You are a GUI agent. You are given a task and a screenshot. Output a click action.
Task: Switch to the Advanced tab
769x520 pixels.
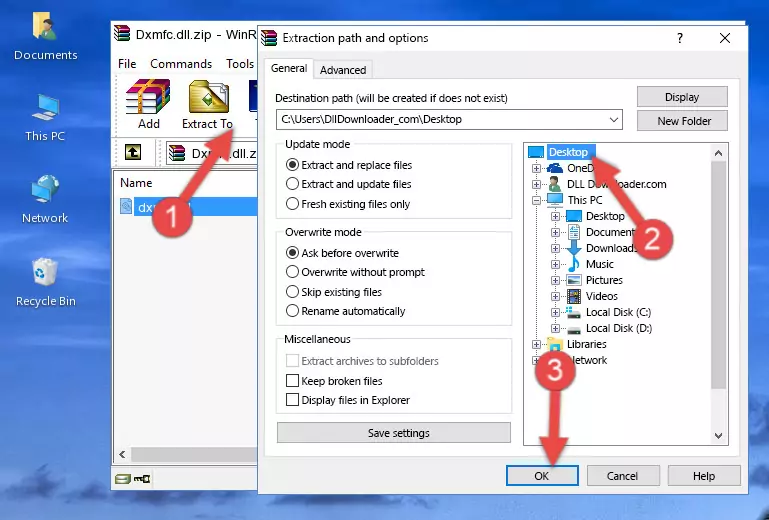[x=343, y=70]
